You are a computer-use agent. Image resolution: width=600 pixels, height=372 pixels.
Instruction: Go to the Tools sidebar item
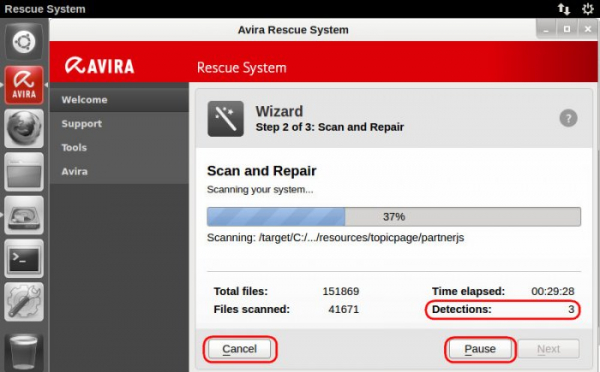click(119, 147)
